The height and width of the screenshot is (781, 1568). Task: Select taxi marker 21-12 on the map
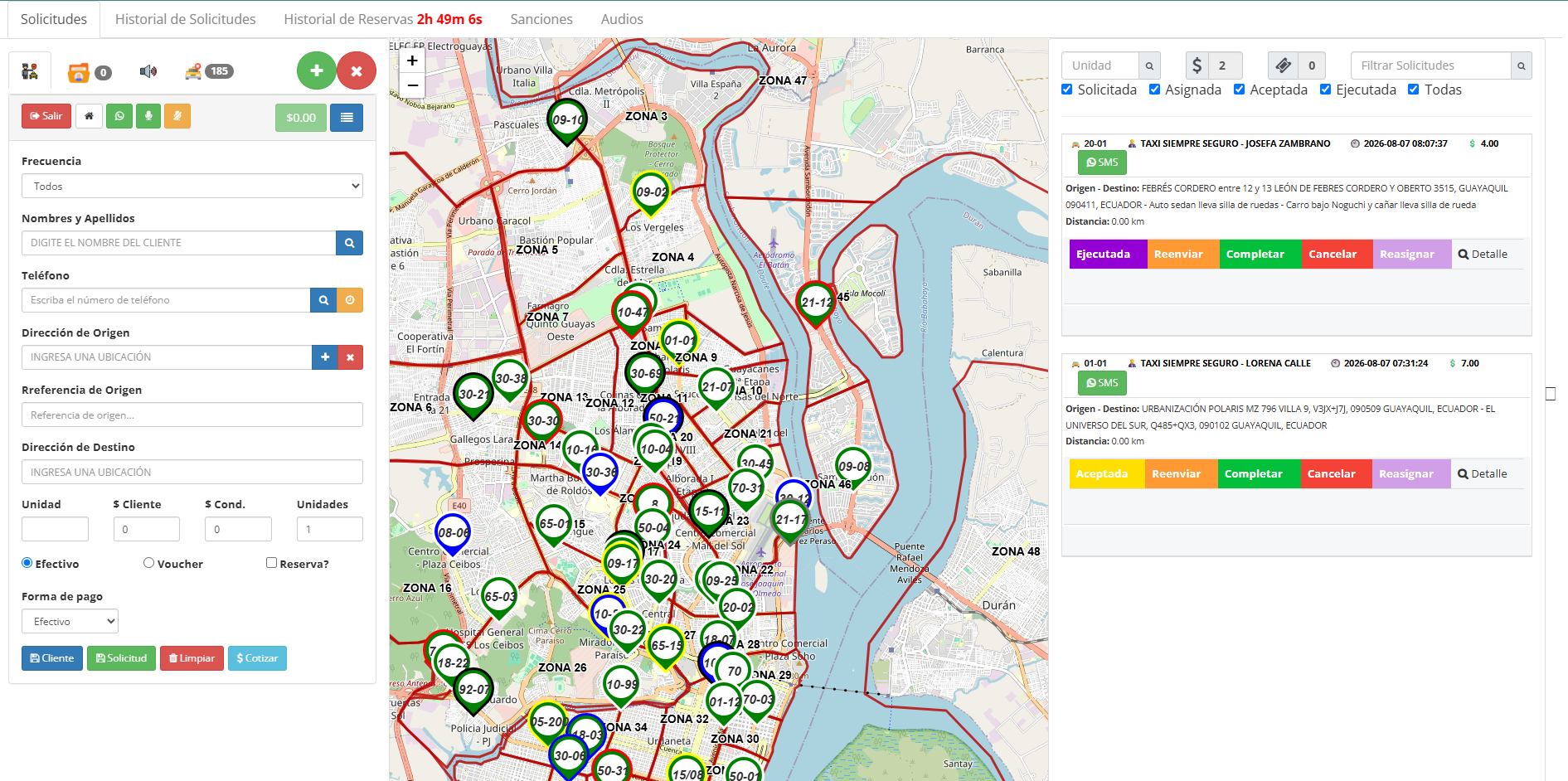click(x=815, y=303)
